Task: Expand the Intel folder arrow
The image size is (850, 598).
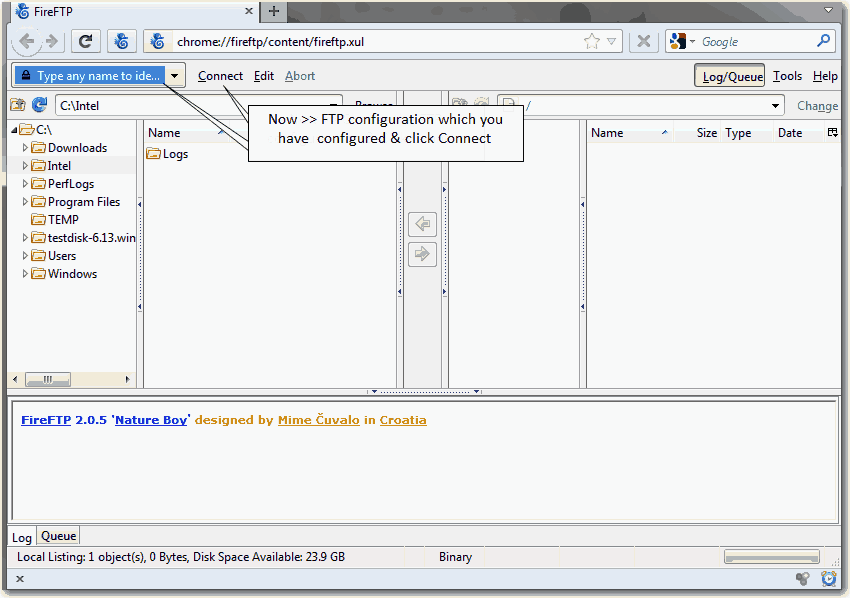Action: pos(25,165)
